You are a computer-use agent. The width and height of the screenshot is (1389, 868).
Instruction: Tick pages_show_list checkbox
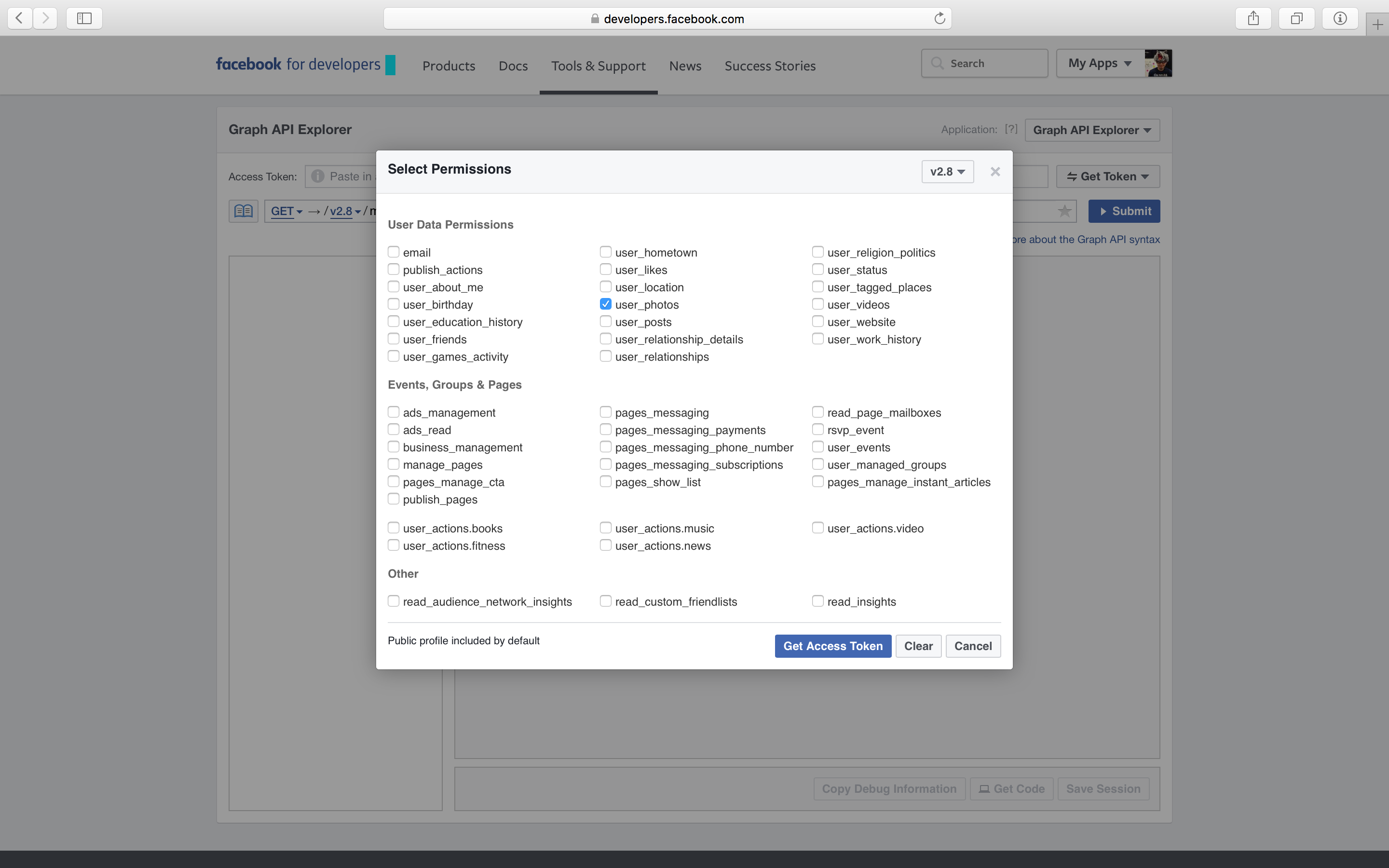point(606,481)
